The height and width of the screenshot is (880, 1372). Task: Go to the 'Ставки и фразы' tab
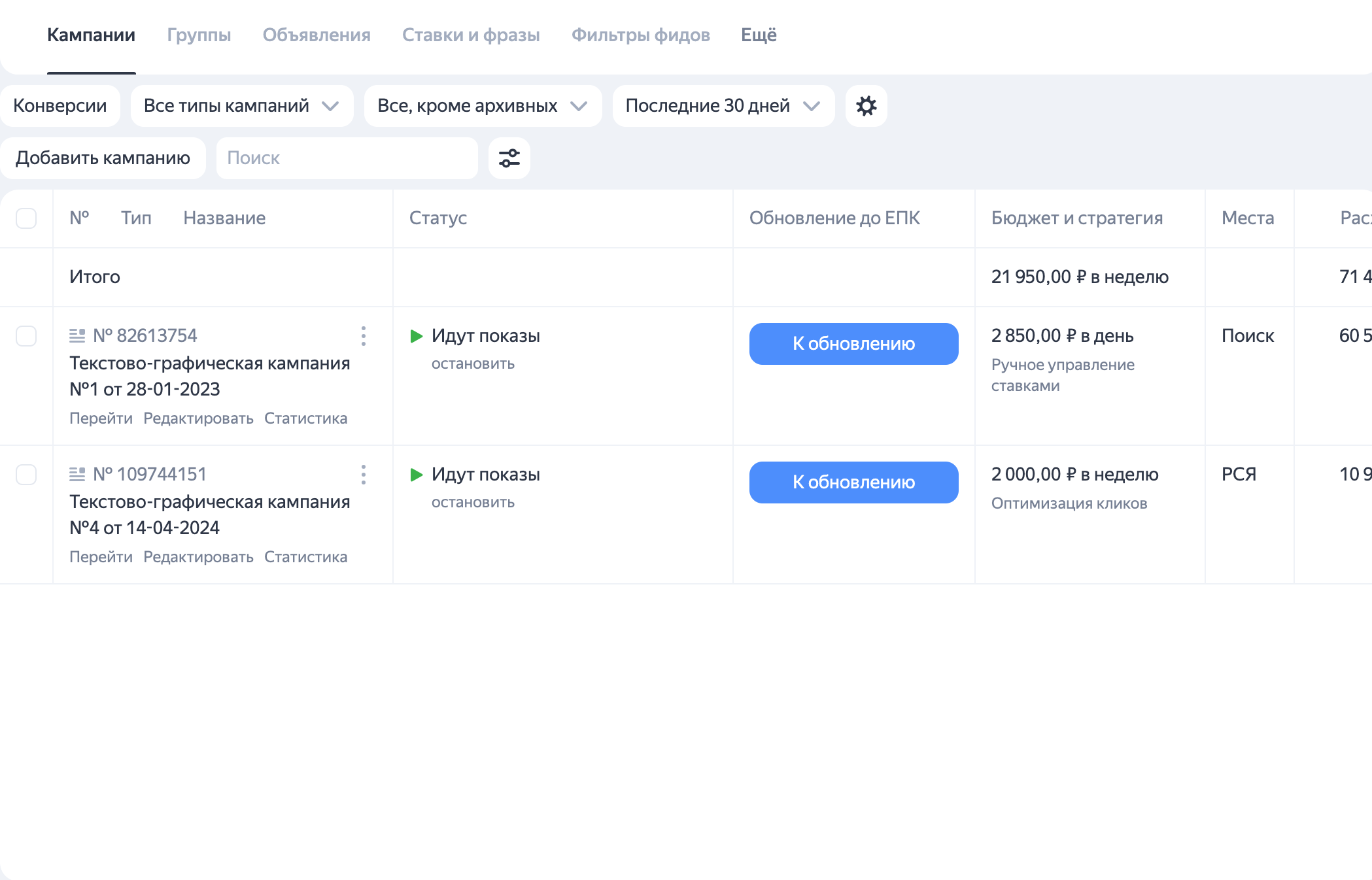(x=471, y=35)
